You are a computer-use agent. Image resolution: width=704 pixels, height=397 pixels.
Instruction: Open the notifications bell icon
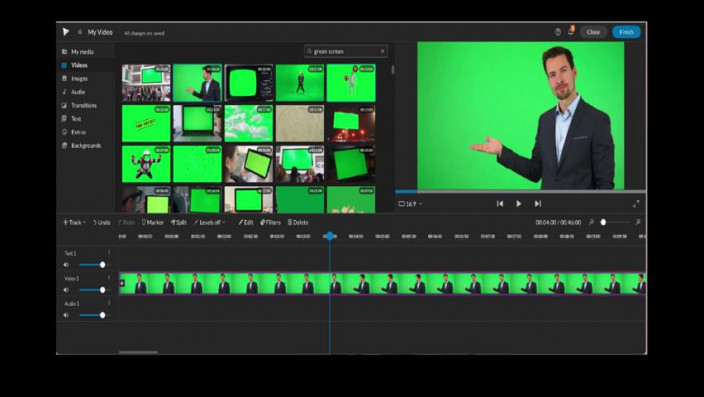pos(571,31)
